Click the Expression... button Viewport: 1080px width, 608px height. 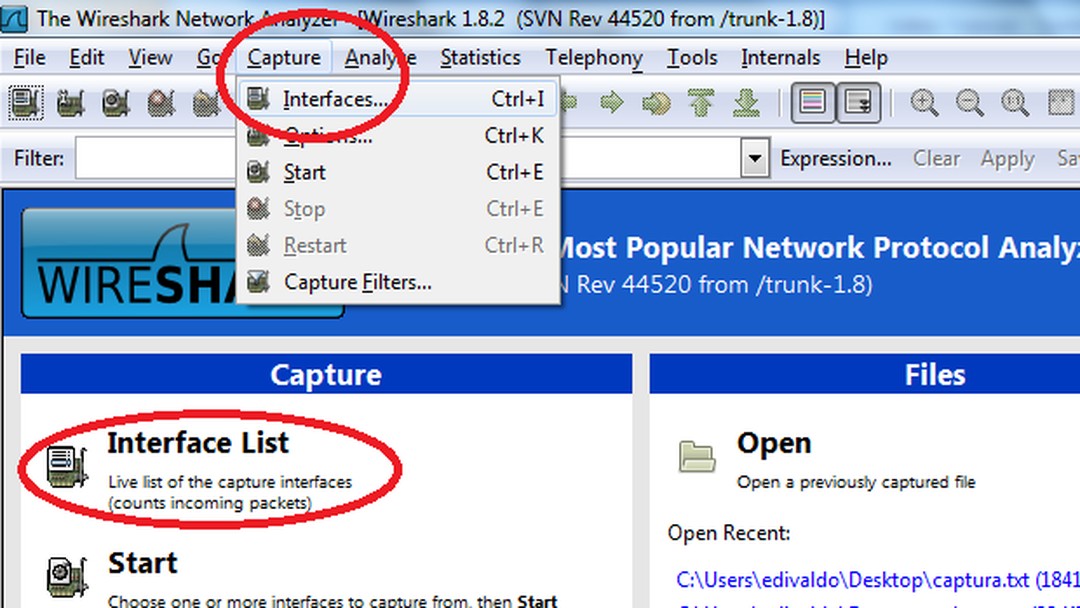coord(835,159)
